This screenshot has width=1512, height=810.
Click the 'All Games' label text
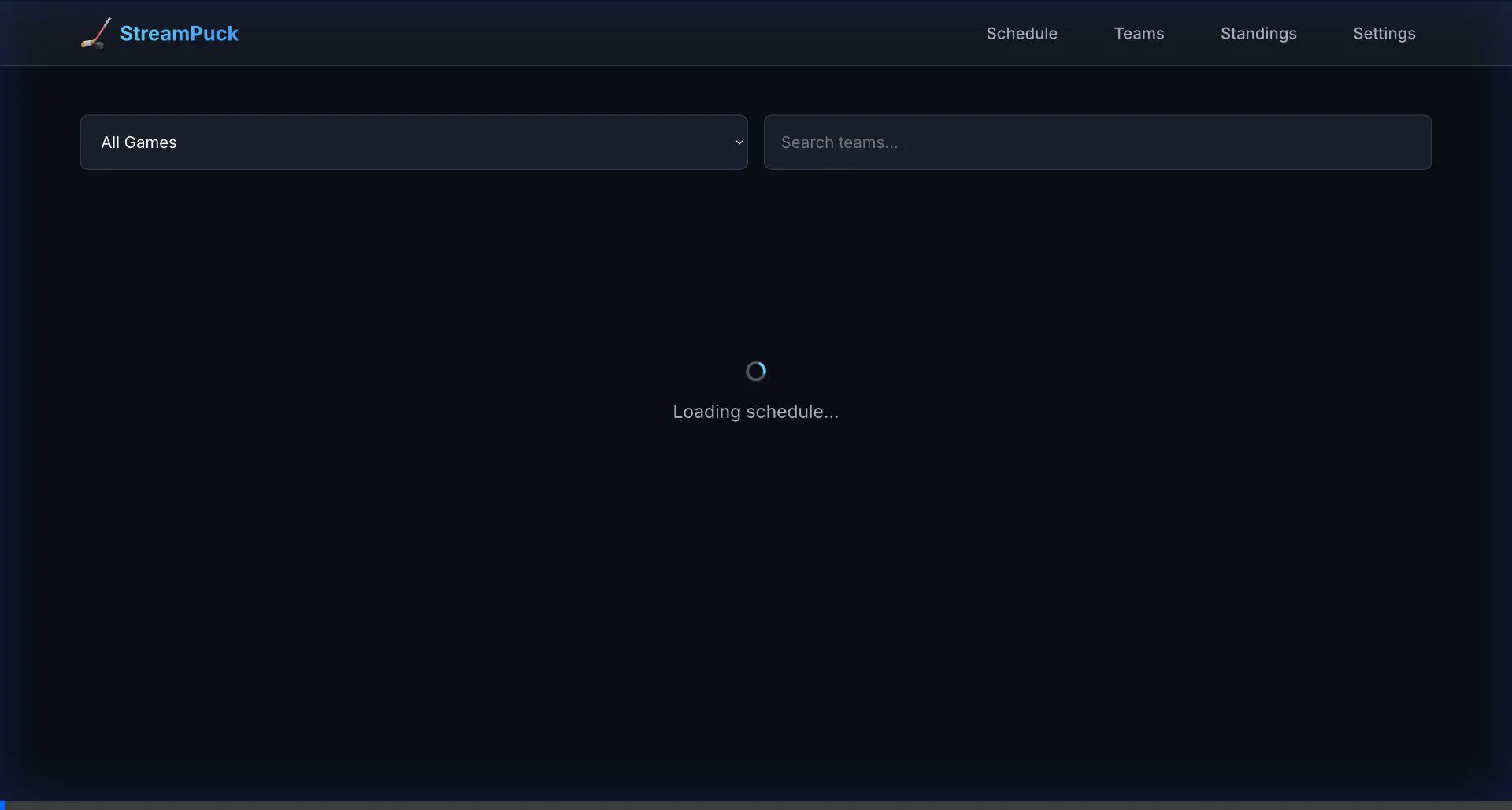139,142
